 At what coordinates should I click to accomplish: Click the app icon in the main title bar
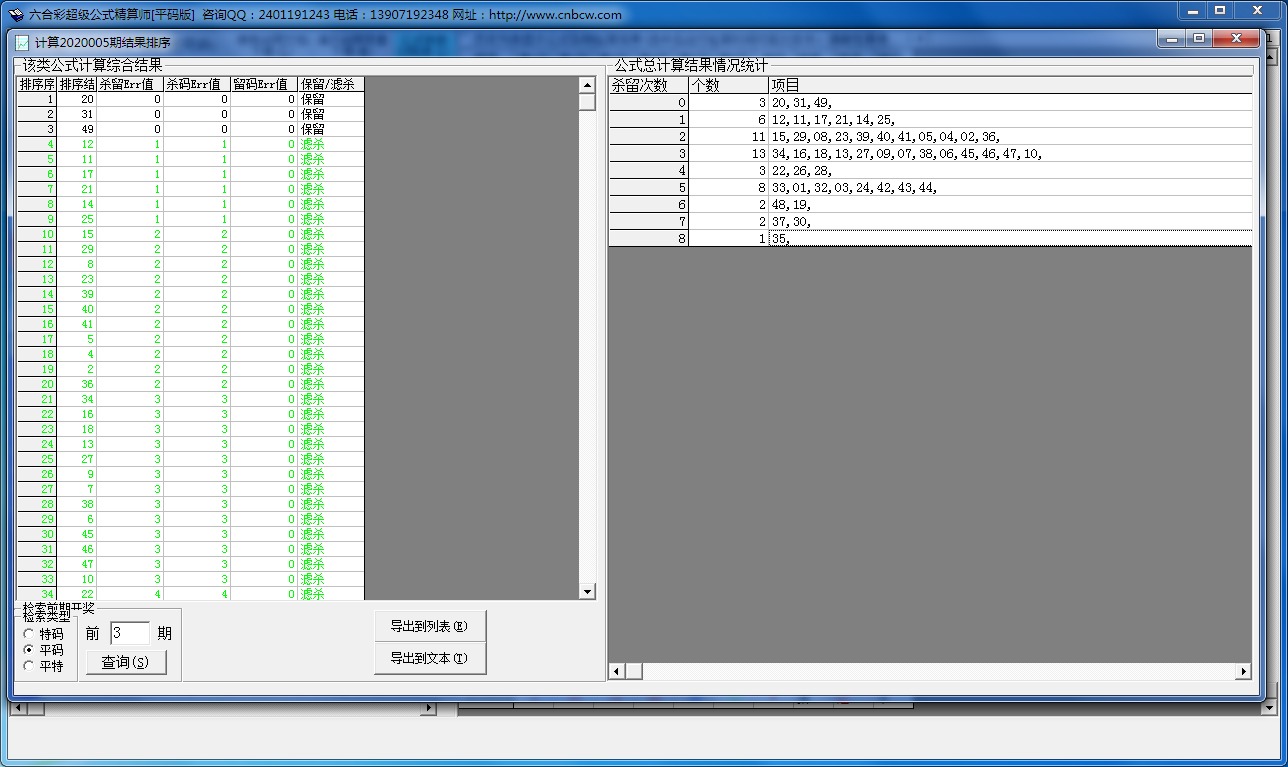coord(17,15)
